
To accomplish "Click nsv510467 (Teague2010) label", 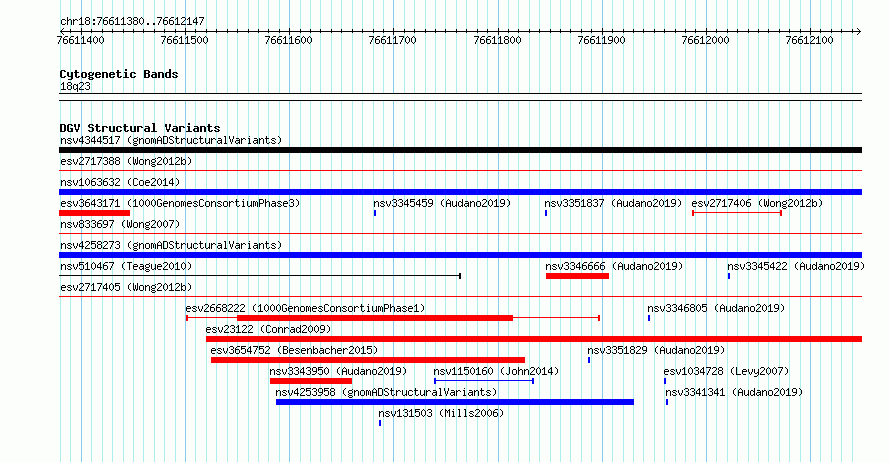I will click(x=126, y=266).
